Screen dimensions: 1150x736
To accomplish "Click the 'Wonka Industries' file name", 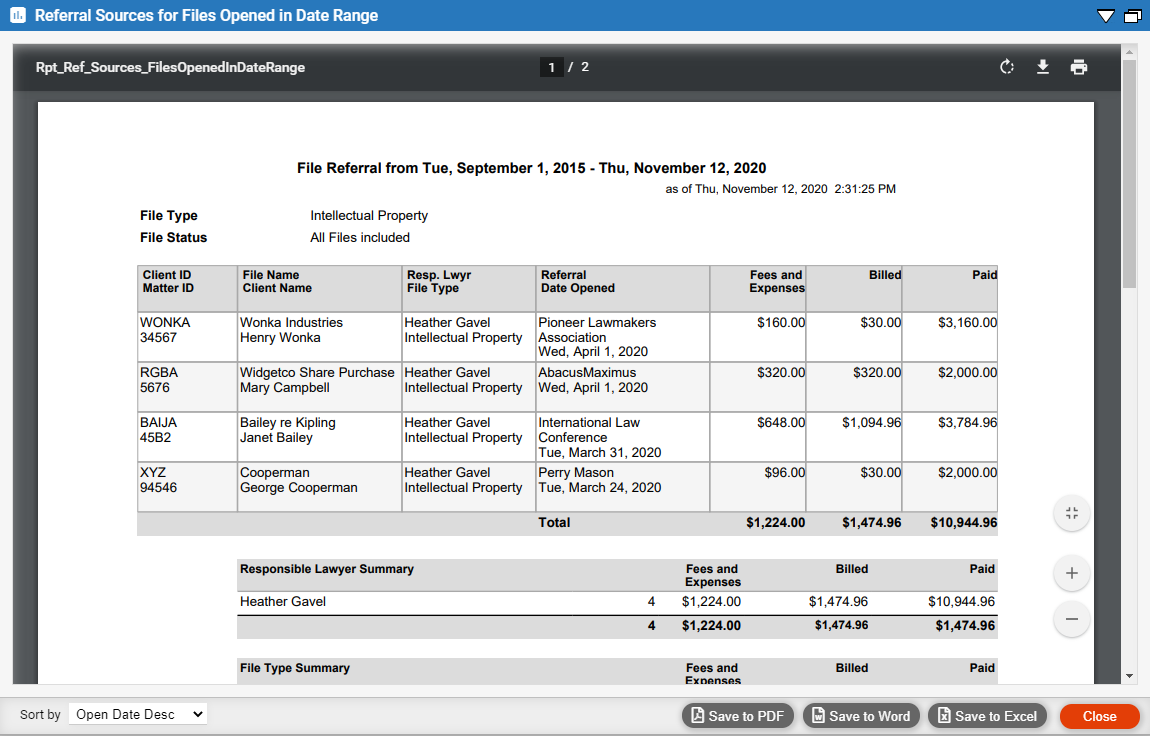I will [x=291, y=323].
